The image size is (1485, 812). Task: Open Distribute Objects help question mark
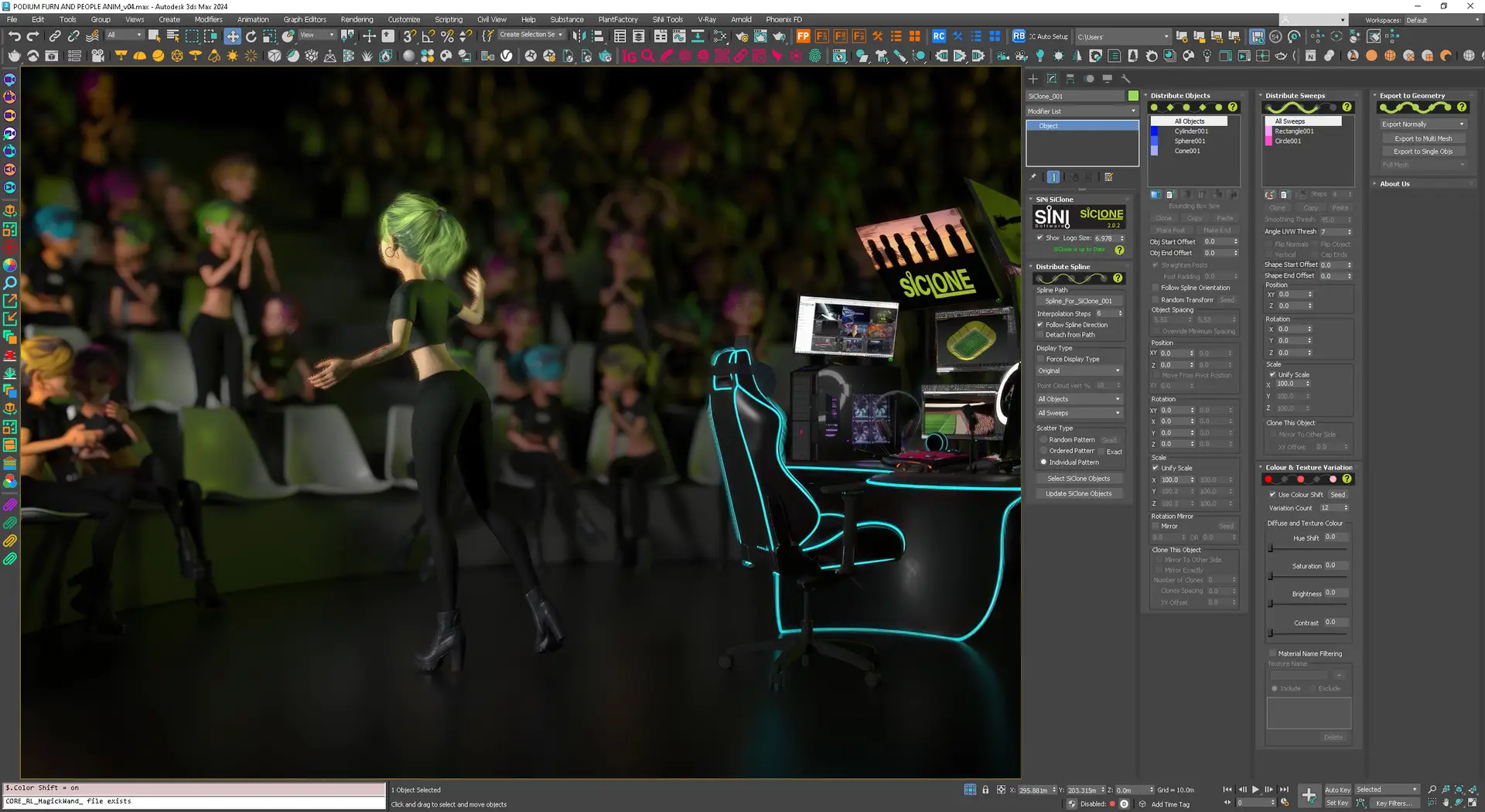coord(1233,107)
